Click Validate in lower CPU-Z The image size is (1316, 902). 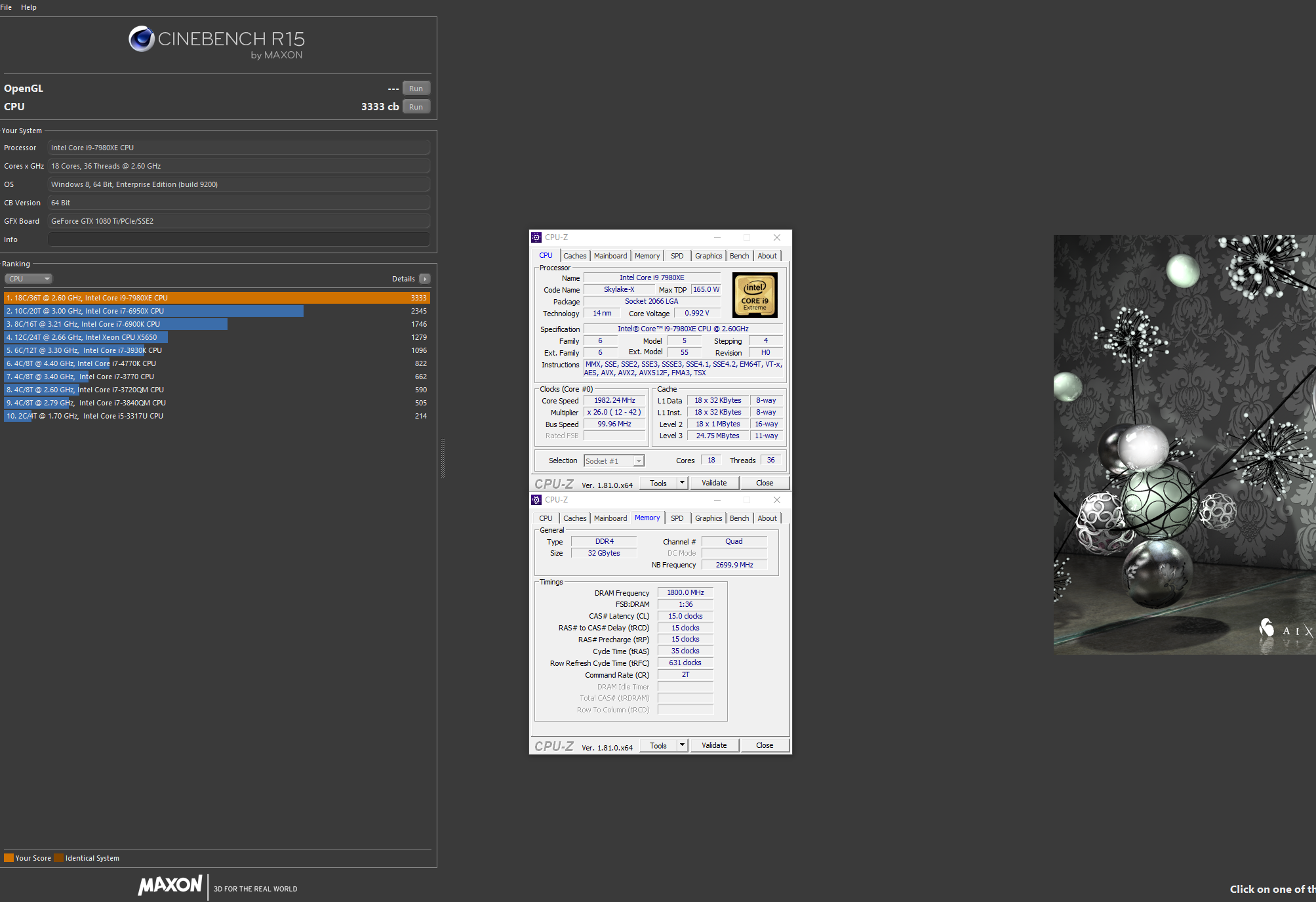pyautogui.click(x=715, y=746)
